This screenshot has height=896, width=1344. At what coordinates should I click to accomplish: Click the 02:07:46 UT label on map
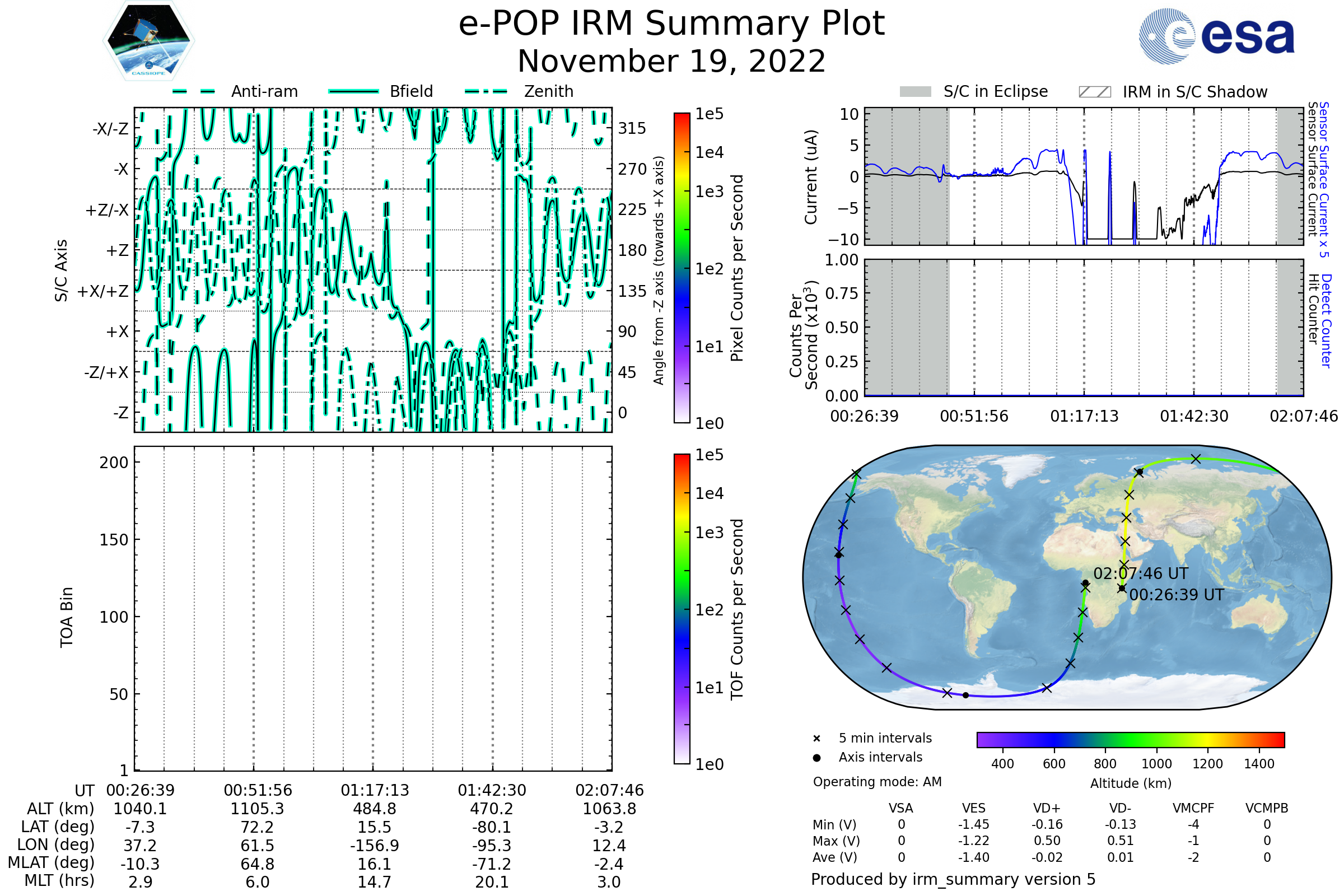1141,573
